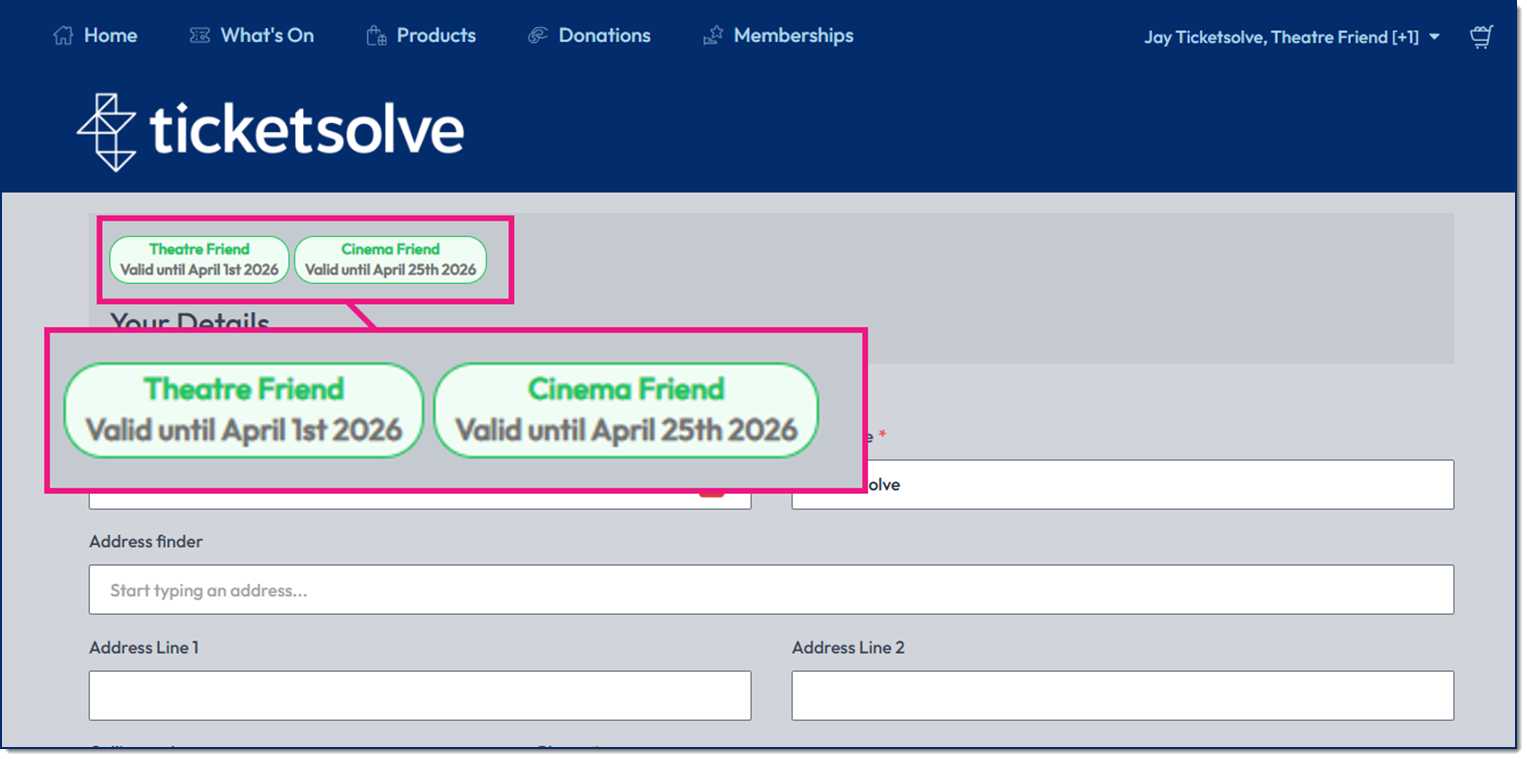Image resolution: width=1527 pixels, height=759 pixels.
Task: Click the small Theatre Friend membership badge
Action: pos(199,259)
